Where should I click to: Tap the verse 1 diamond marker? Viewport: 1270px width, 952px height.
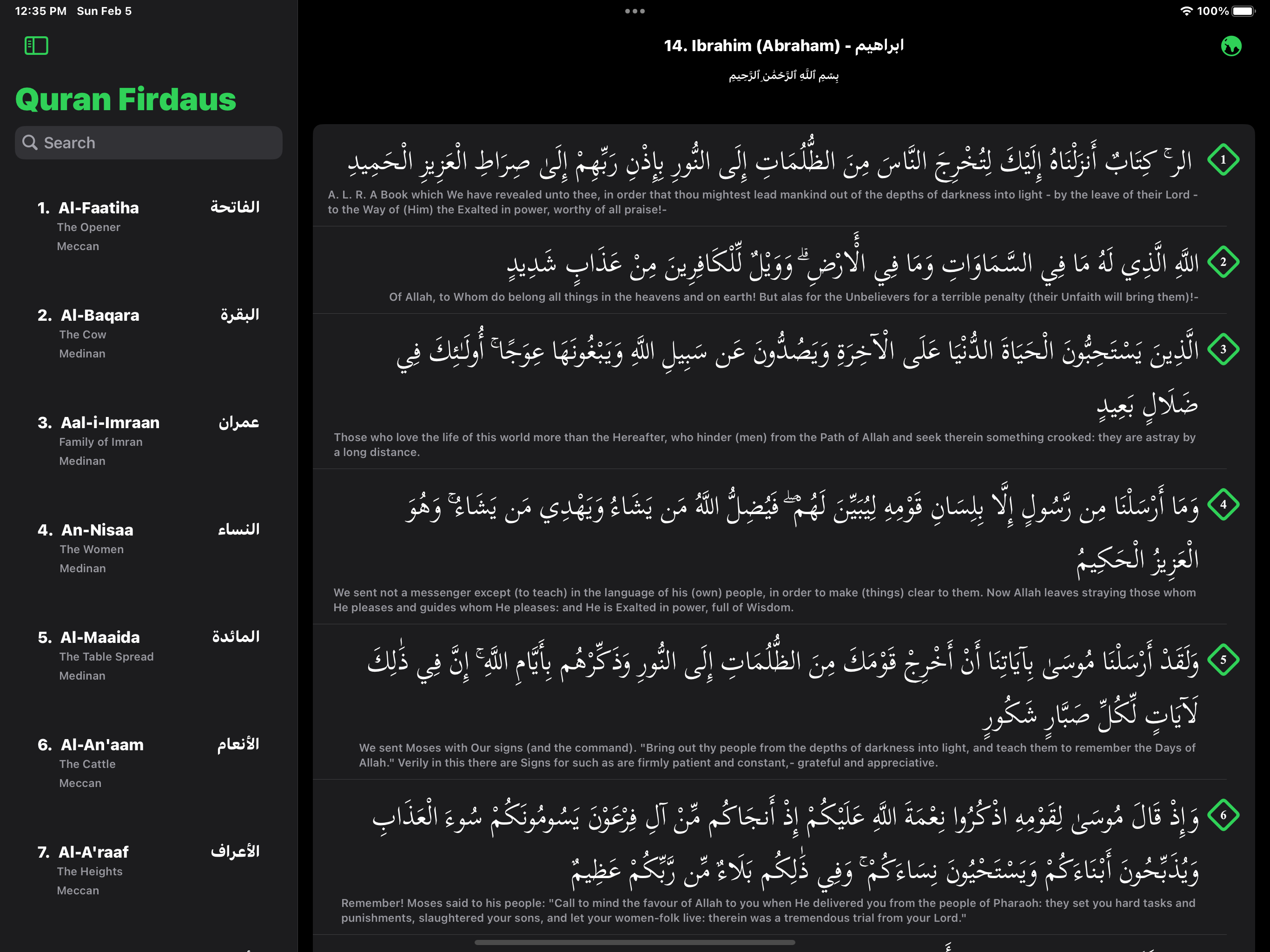tap(1223, 159)
